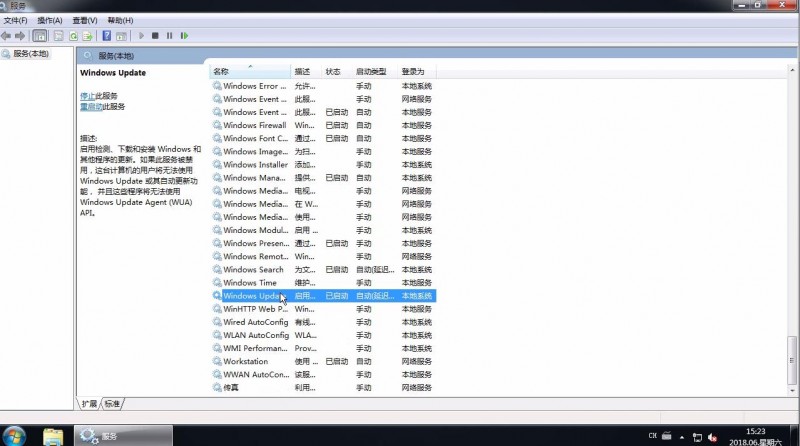Select the Windows Font C... service row
This screenshot has width=800, height=446.
(323, 138)
